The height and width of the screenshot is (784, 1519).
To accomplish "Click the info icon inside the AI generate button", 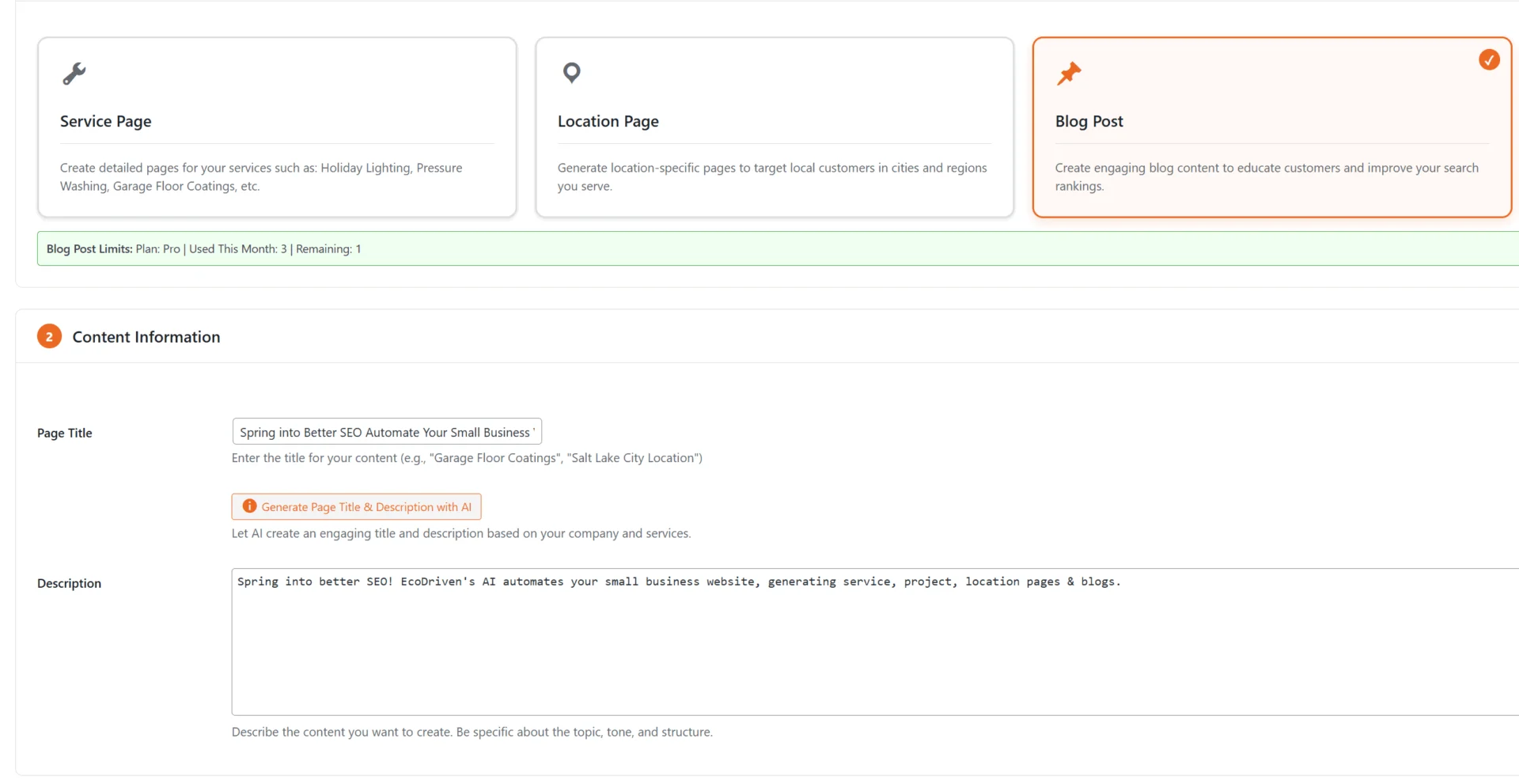I will pos(249,506).
